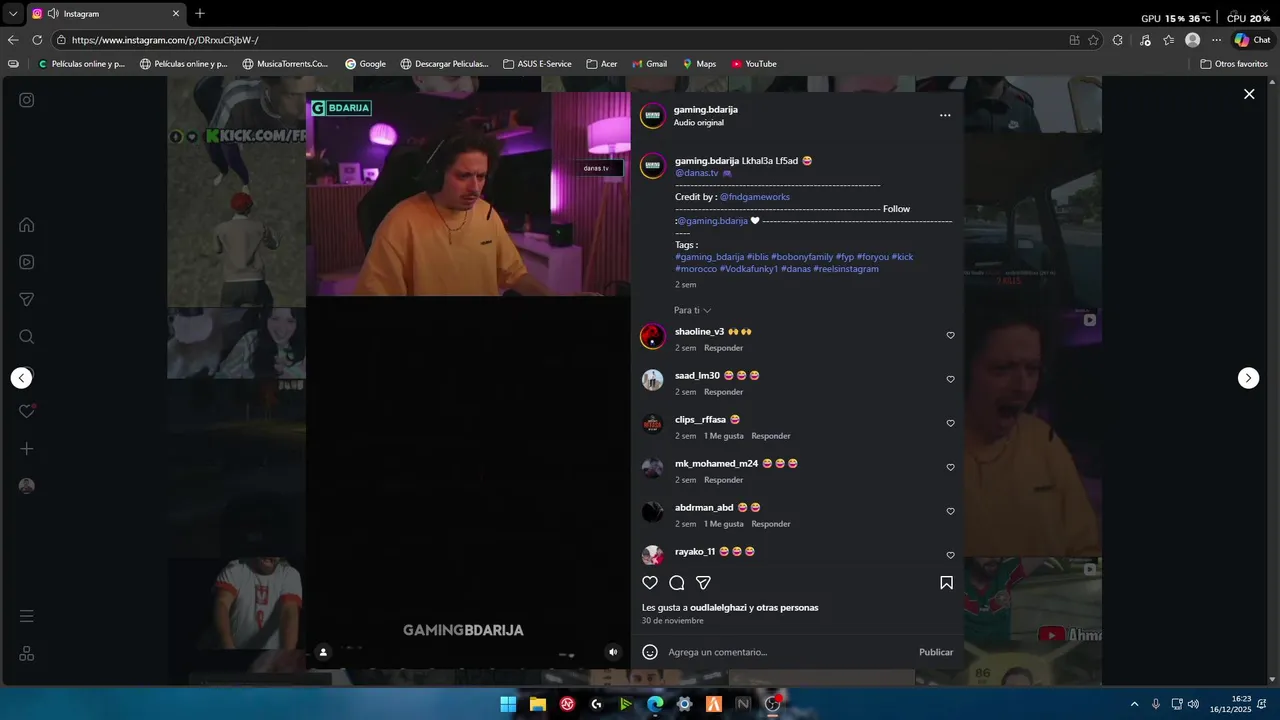The image size is (1280, 720).
Task: Open the Meta apps grid icon in the sidebar
Action: (27, 653)
